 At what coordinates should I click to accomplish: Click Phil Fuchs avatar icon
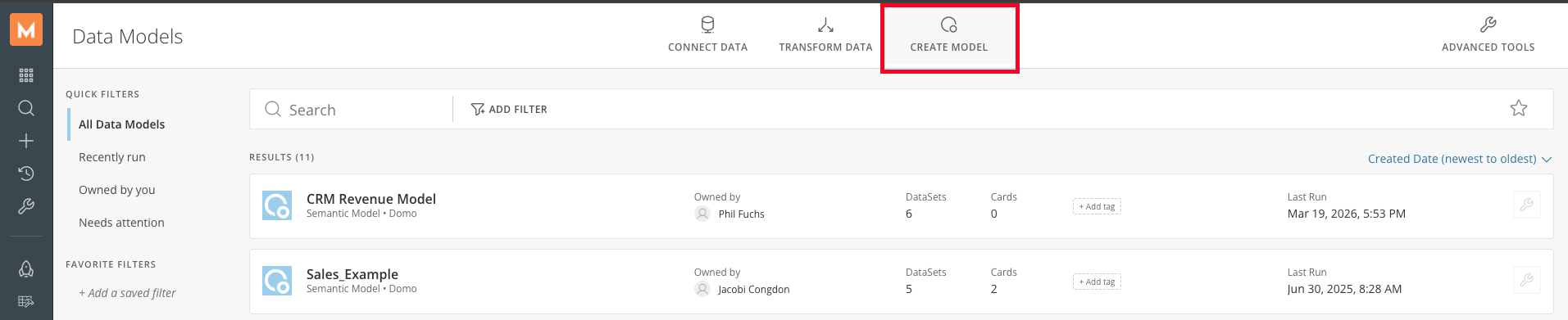point(702,214)
